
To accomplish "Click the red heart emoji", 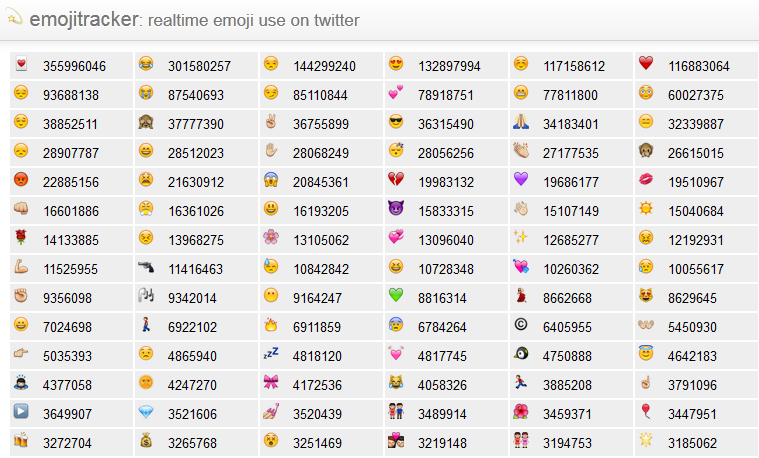I will (646, 65).
